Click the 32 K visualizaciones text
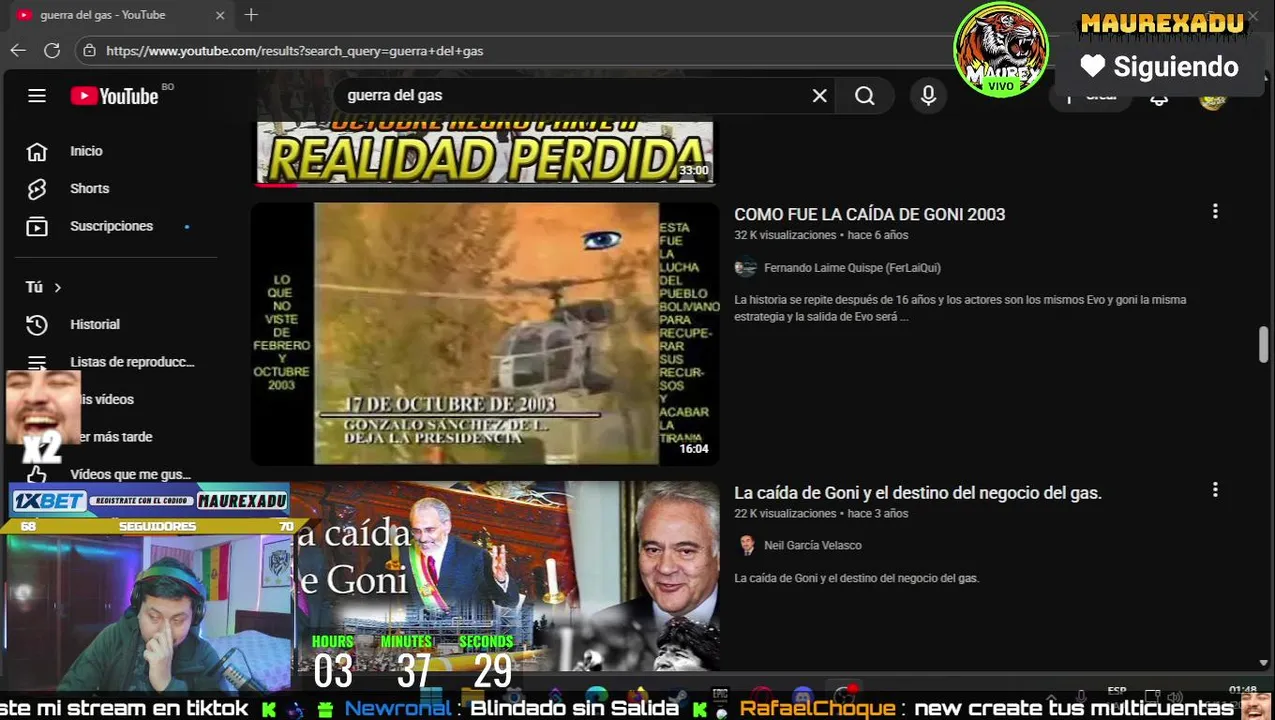The image size is (1275, 720). tap(785, 235)
